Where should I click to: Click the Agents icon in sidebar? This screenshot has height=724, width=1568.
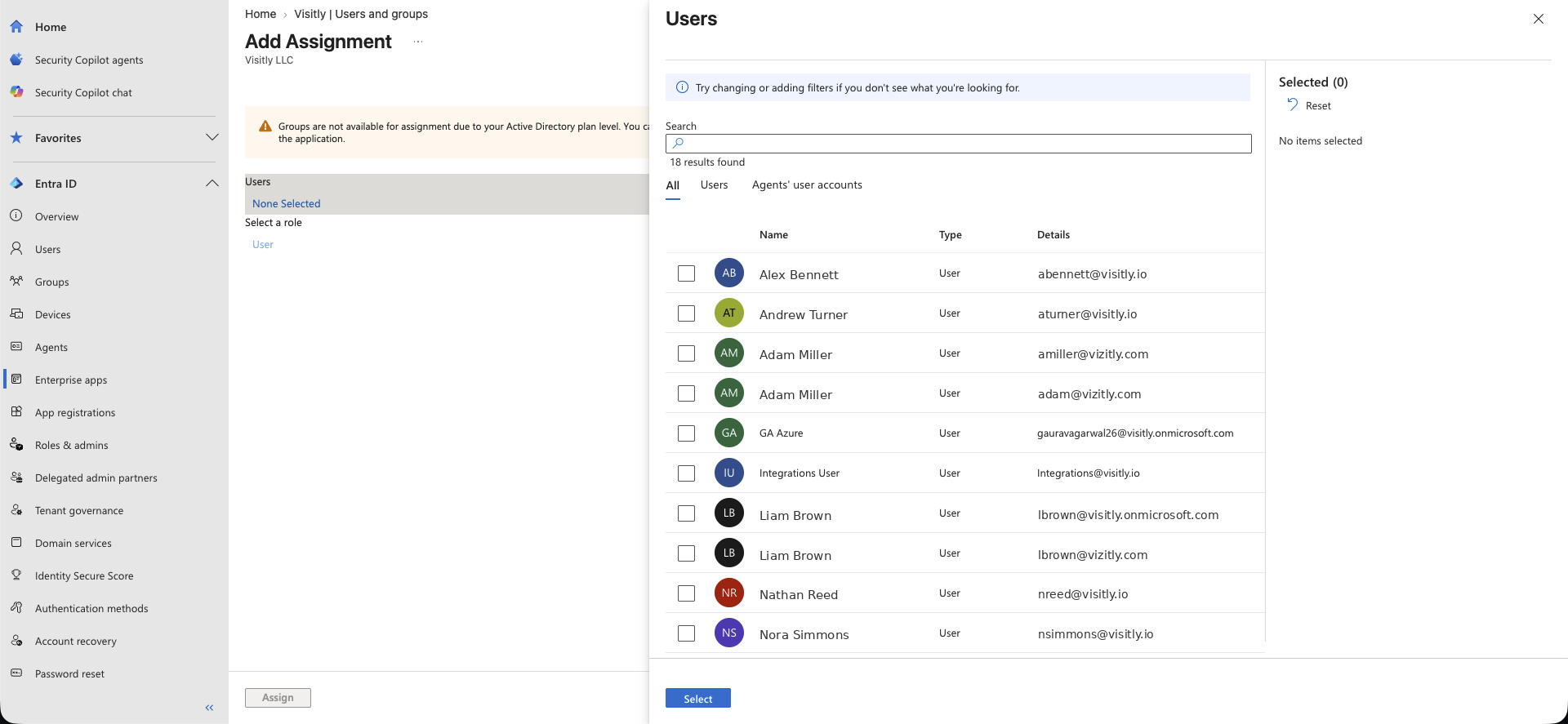click(x=16, y=347)
